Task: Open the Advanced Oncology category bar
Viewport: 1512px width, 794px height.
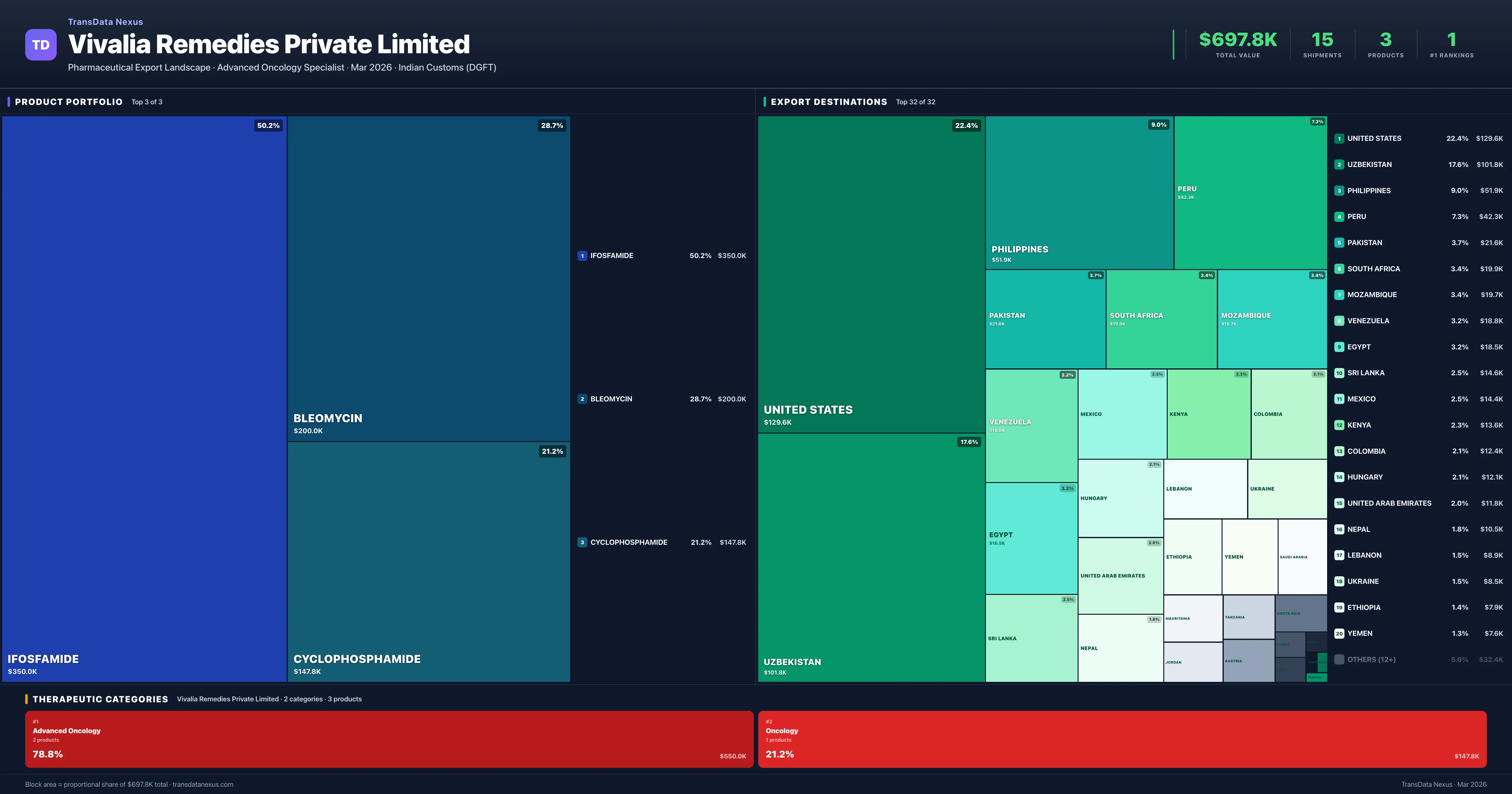Action: pyautogui.click(x=389, y=739)
